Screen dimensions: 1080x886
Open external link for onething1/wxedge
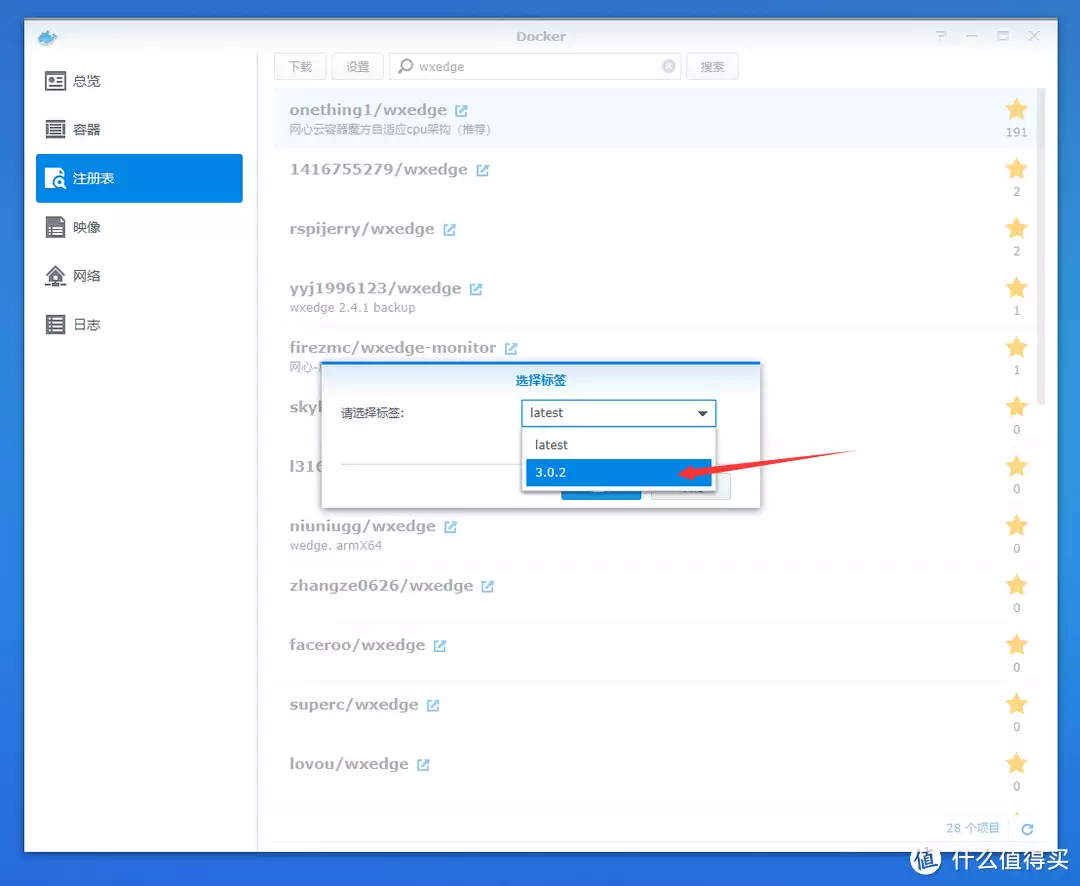click(x=461, y=111)
